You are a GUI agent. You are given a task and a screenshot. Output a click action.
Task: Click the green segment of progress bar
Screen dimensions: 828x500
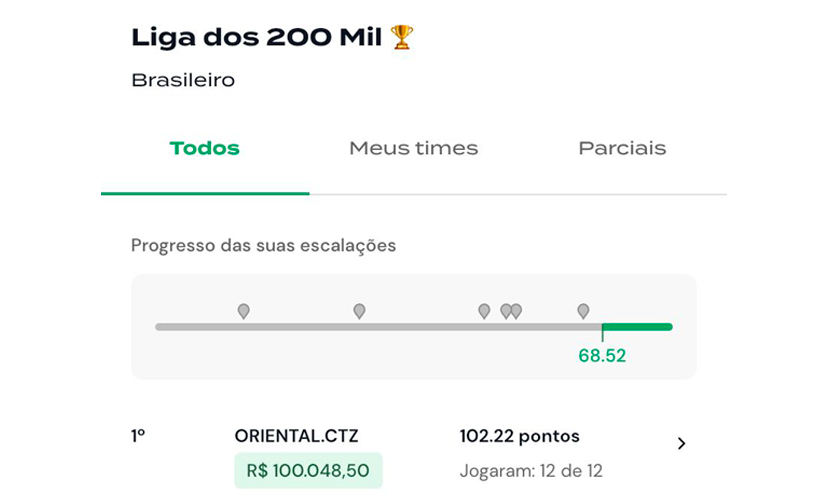click(x=637, y=327)
